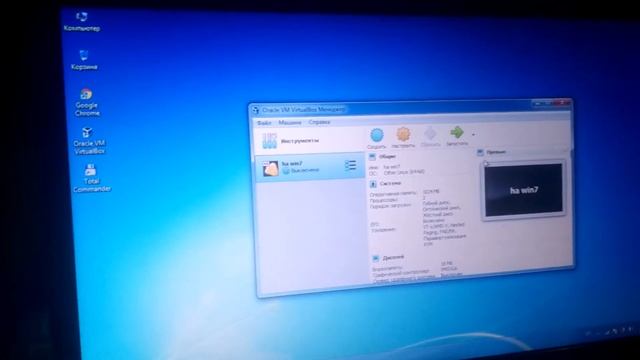Open the Справка menu
The width and height of the screenshot is (640, 360).
tap(319, 122)
